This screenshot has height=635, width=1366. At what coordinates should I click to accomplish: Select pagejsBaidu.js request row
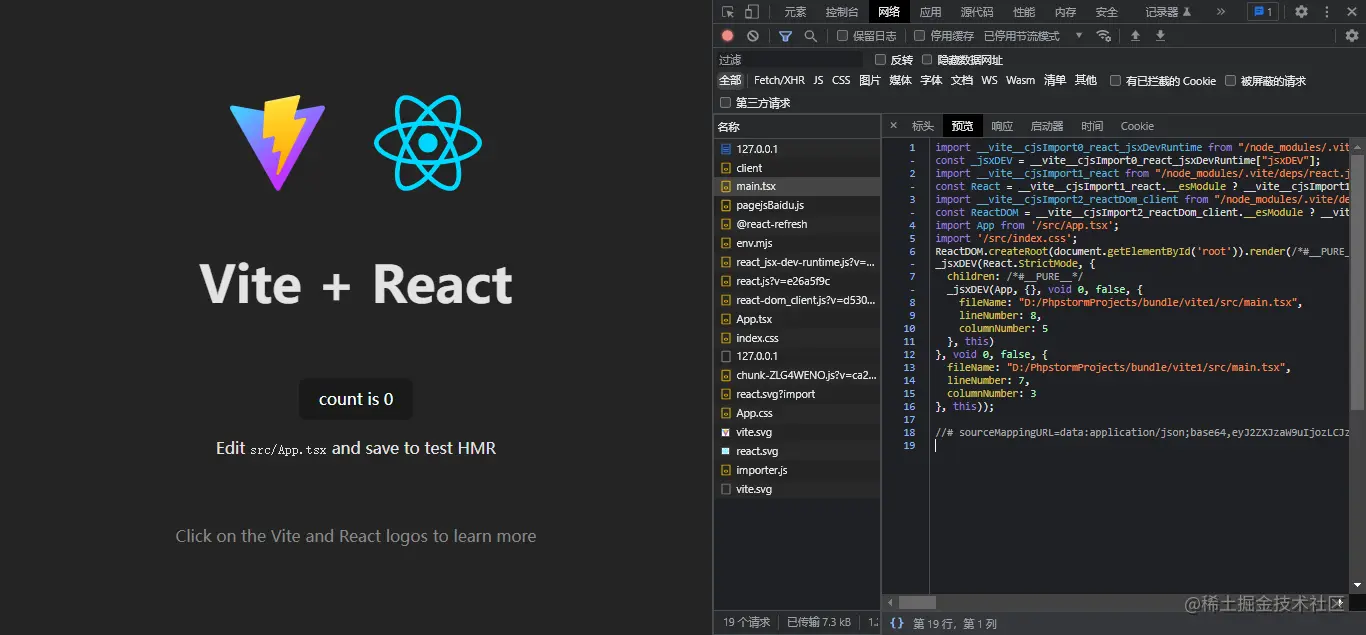pos(797,205)
